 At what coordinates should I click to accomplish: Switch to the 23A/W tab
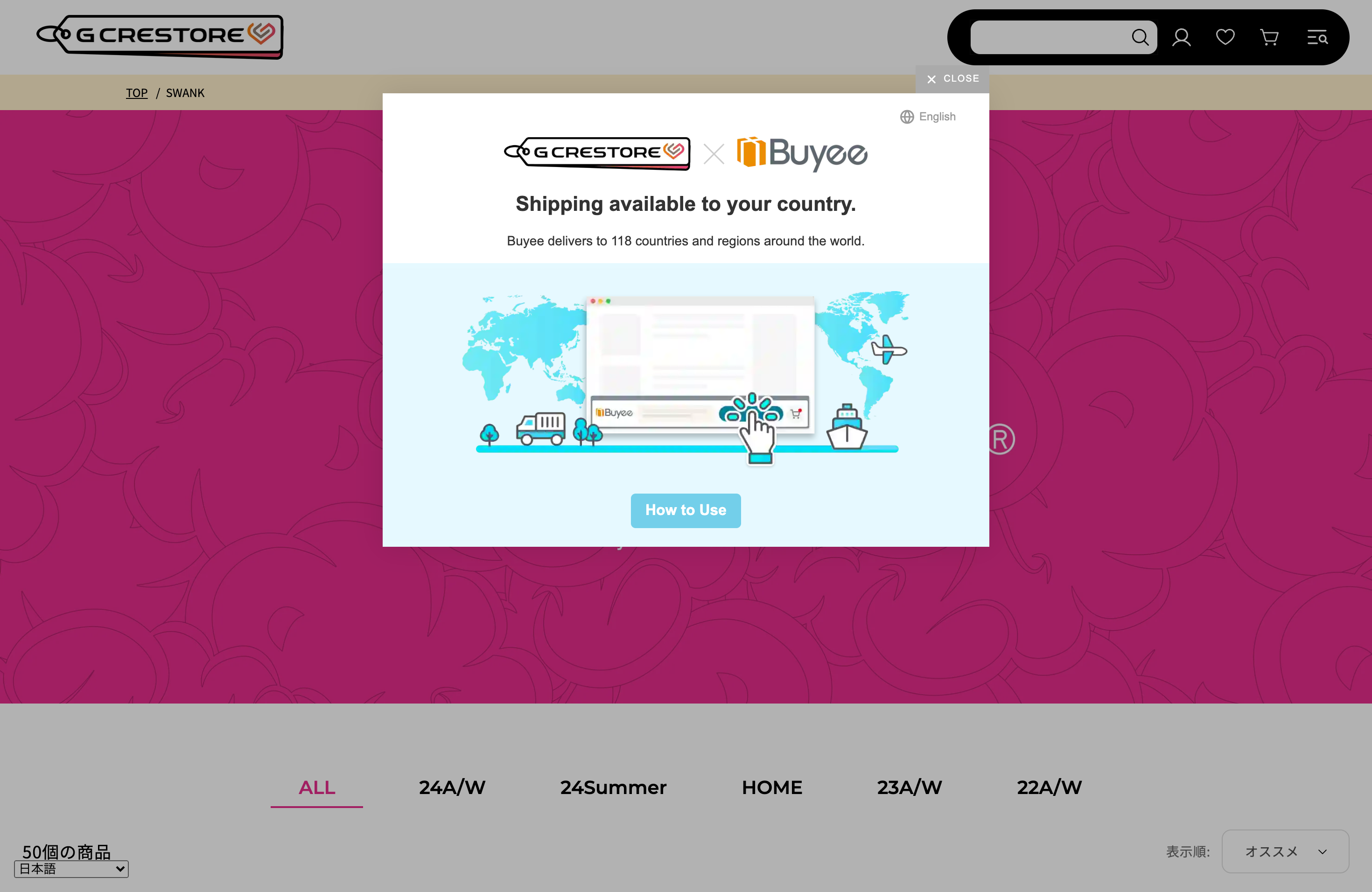(x=909, y=787)
